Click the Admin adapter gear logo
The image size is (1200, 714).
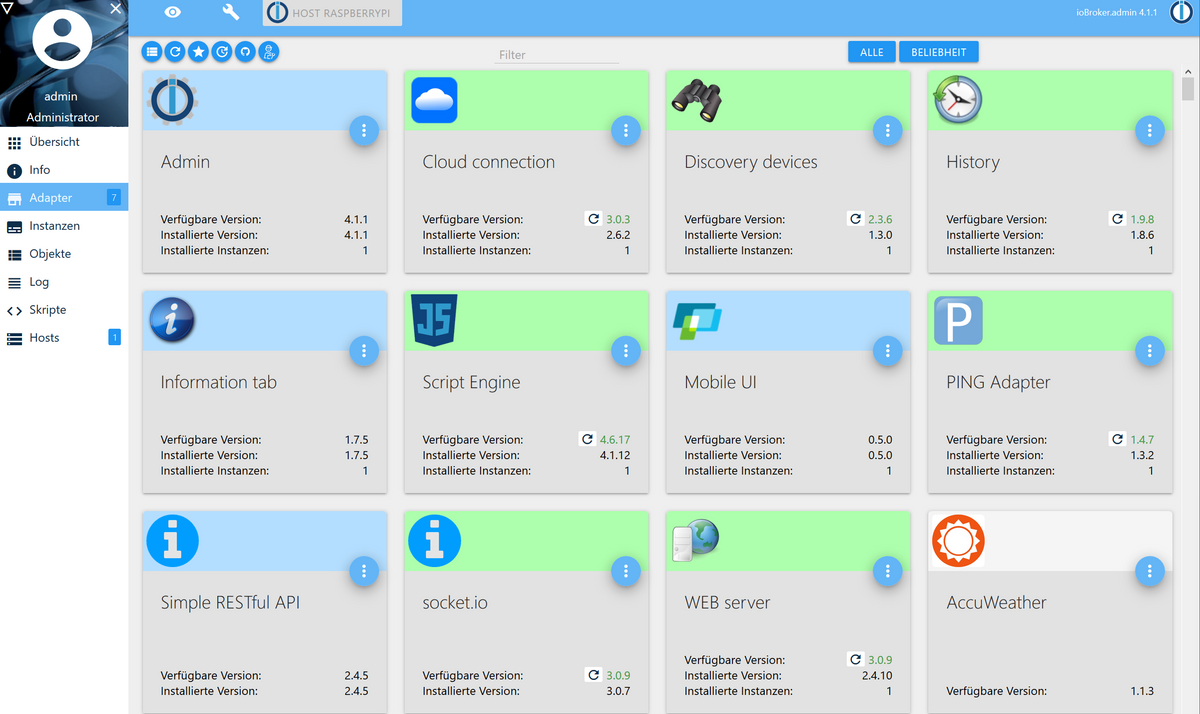click(x=173, y=100)
